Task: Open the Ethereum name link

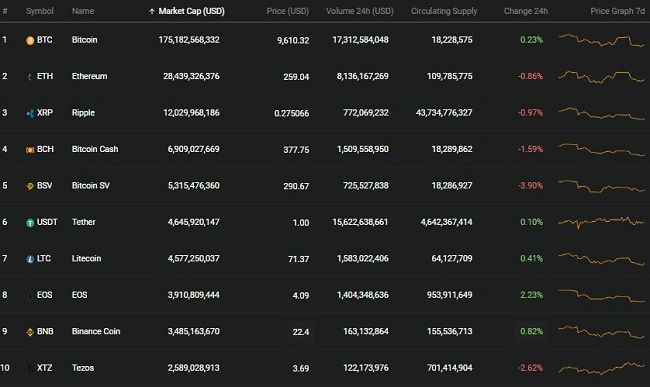Action: (x=90, y=76)
